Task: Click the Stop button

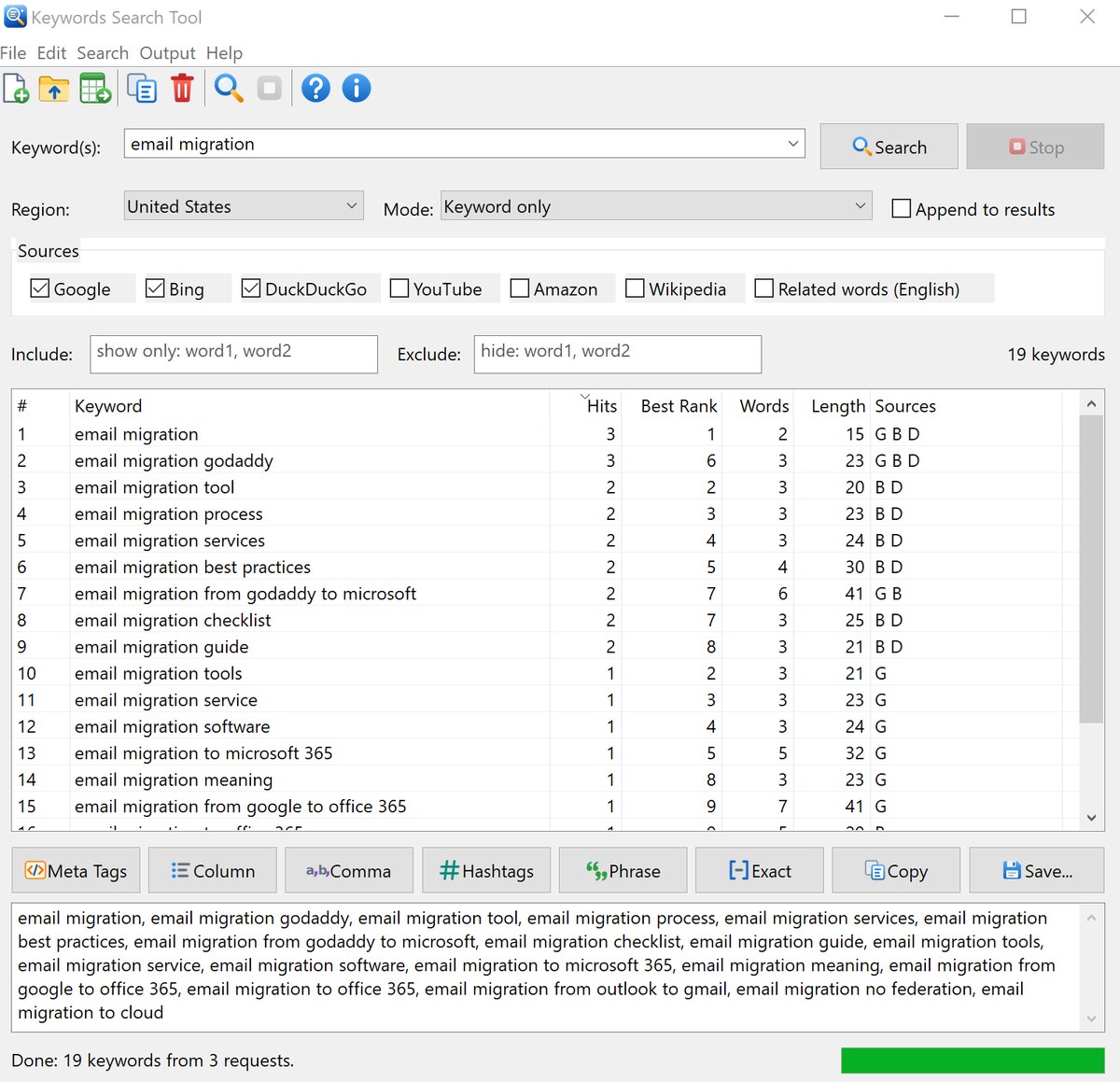Action: point(1036,147)
